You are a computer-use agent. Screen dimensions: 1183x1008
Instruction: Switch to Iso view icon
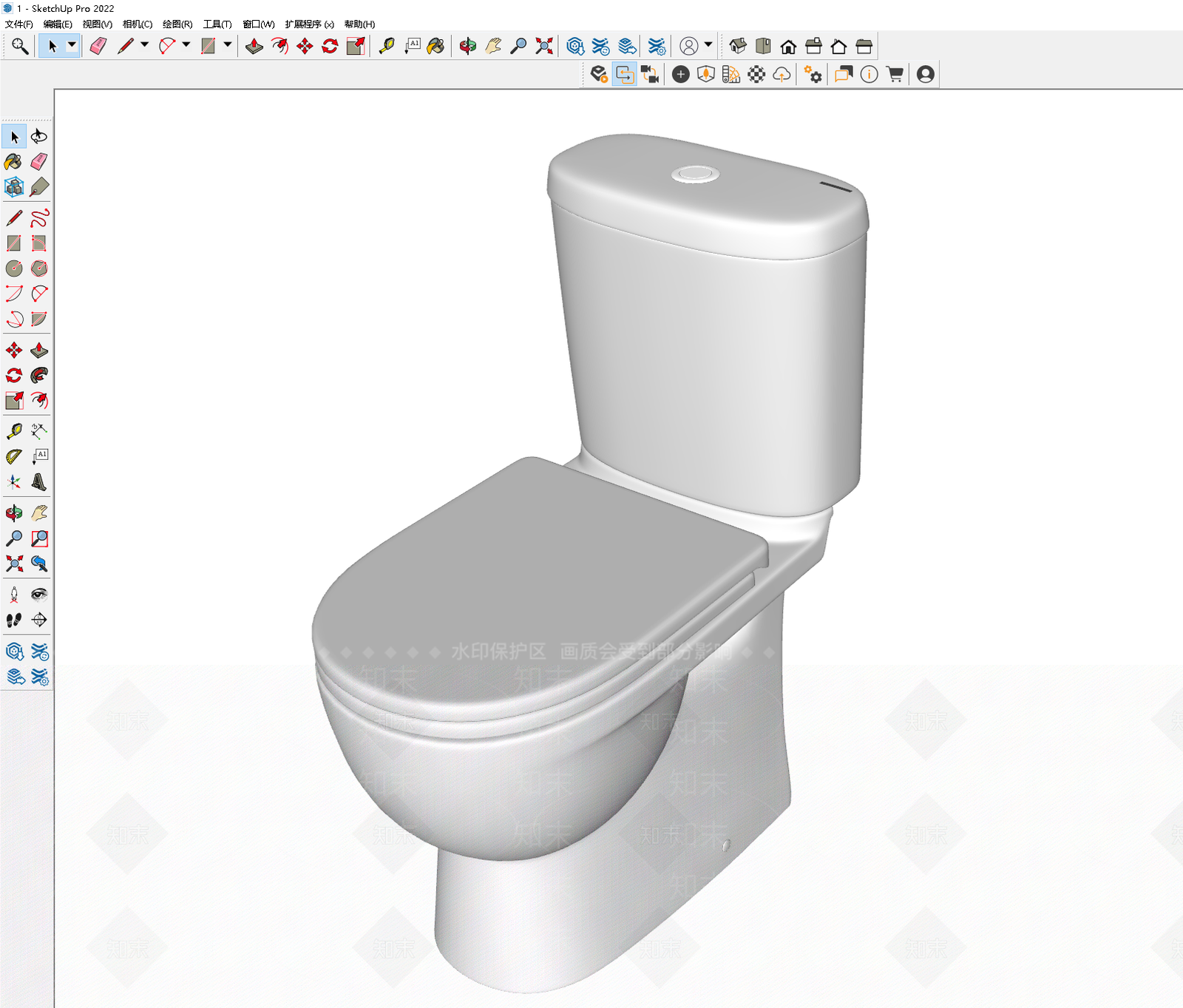click(738, 46)
